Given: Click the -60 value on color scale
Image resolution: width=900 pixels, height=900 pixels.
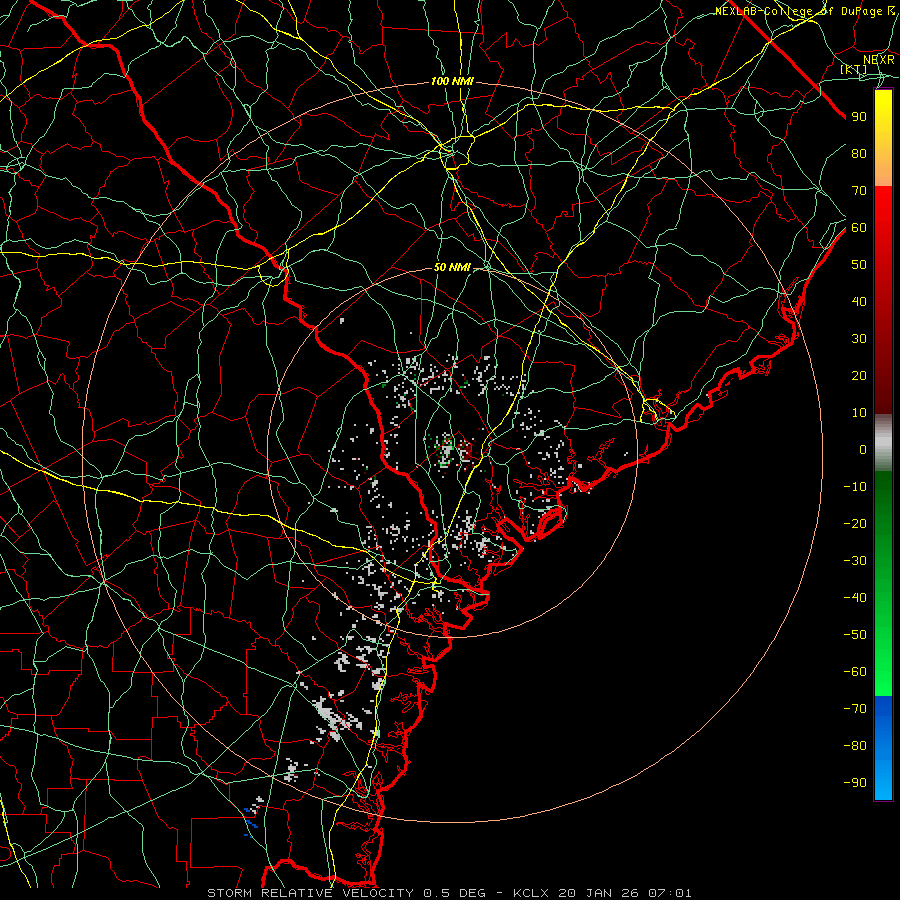Looking at the screenshot, I should tap(855, 672).
